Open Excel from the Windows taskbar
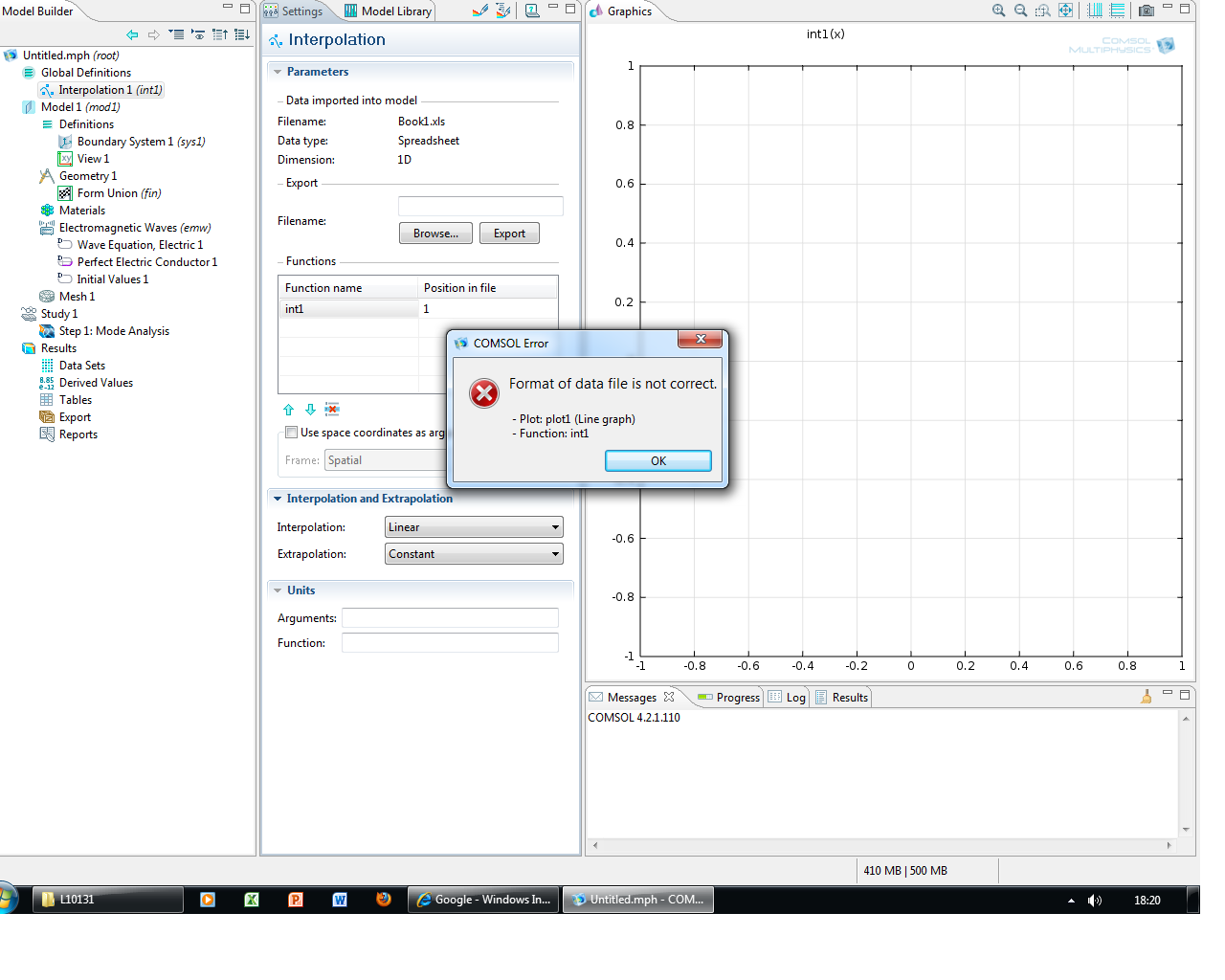 coord(252,900)
